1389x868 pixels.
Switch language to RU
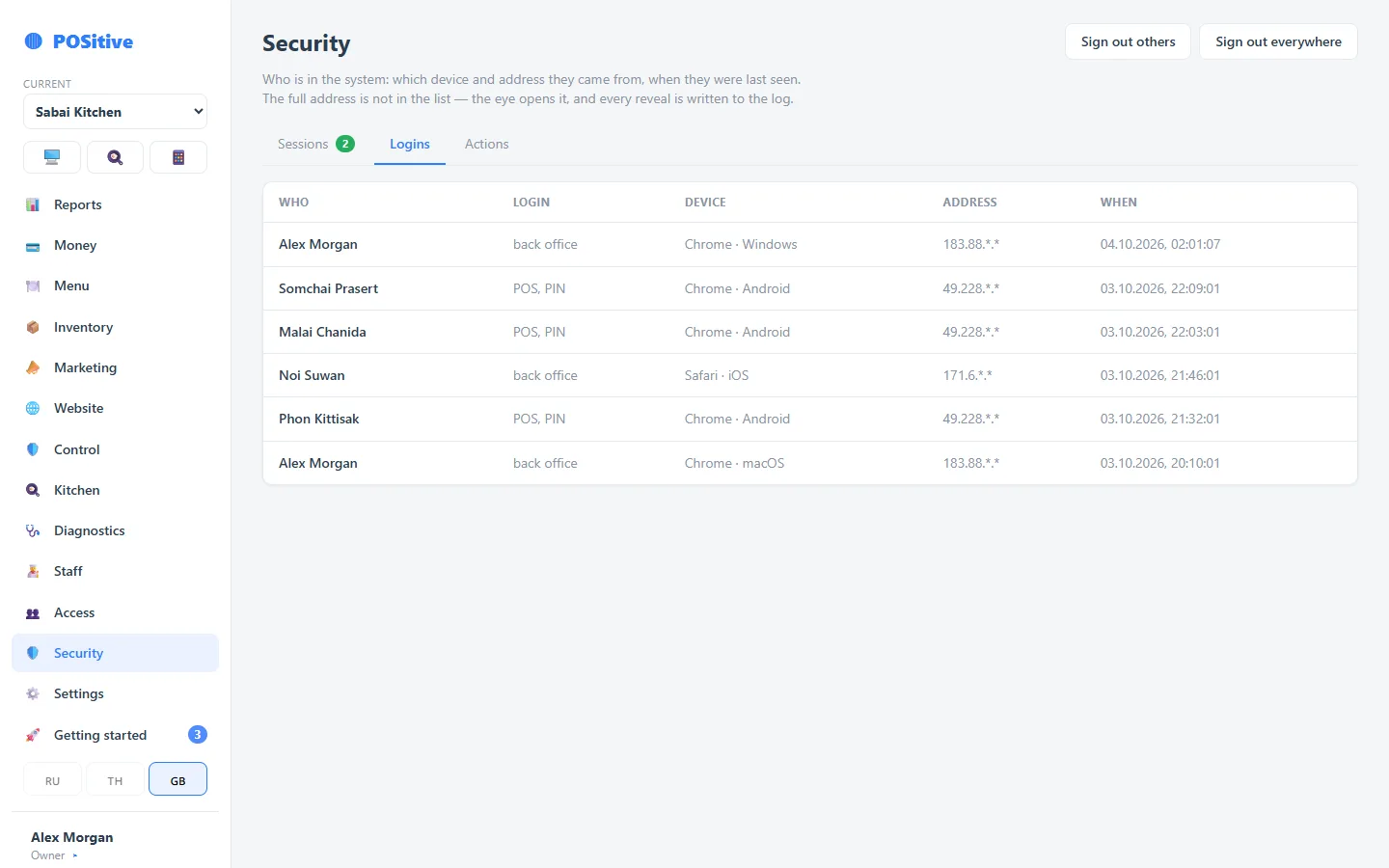click(52, 779)
